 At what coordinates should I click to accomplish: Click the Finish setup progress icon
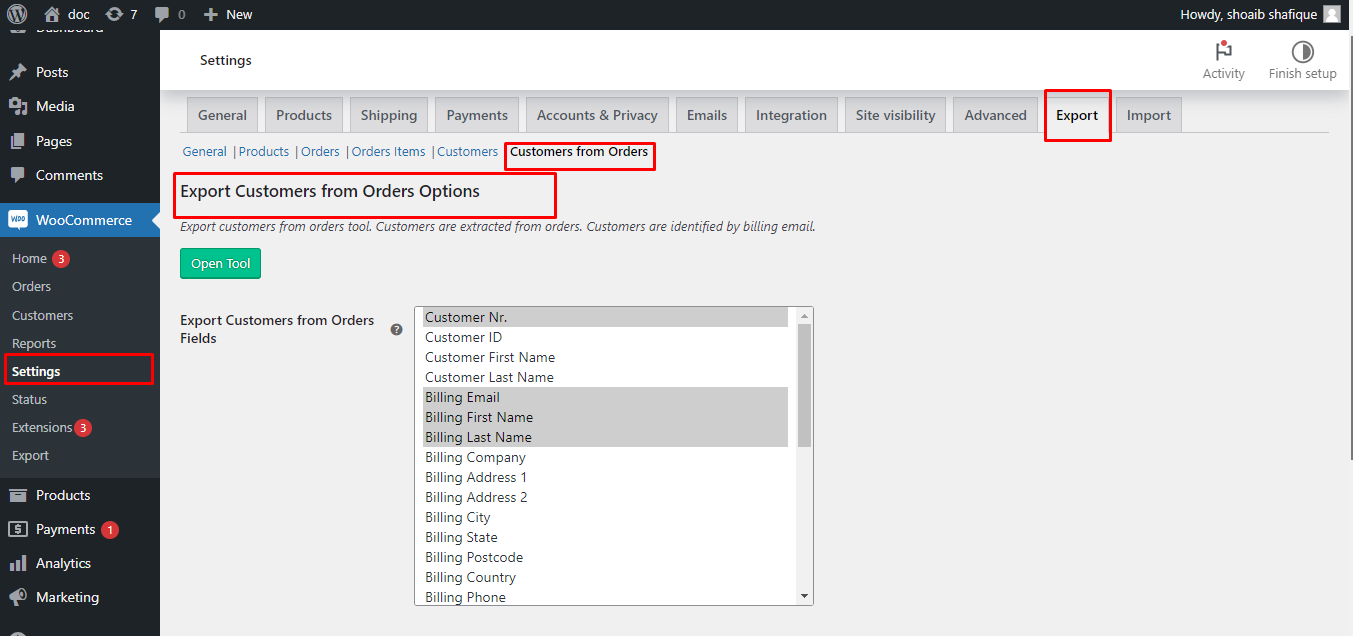click(x=1302, y=51)
